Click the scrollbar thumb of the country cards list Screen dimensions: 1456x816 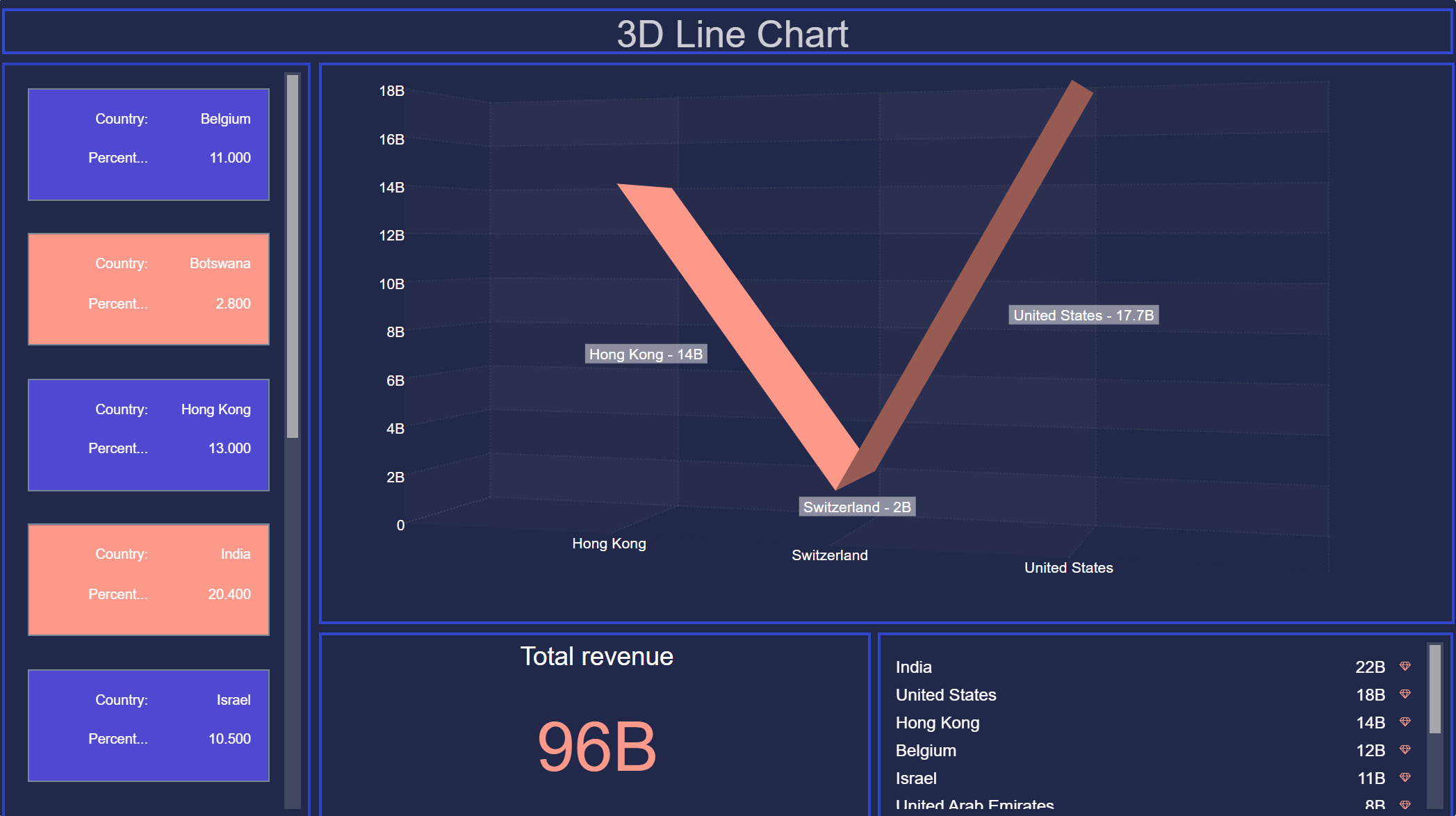(293, 257)
